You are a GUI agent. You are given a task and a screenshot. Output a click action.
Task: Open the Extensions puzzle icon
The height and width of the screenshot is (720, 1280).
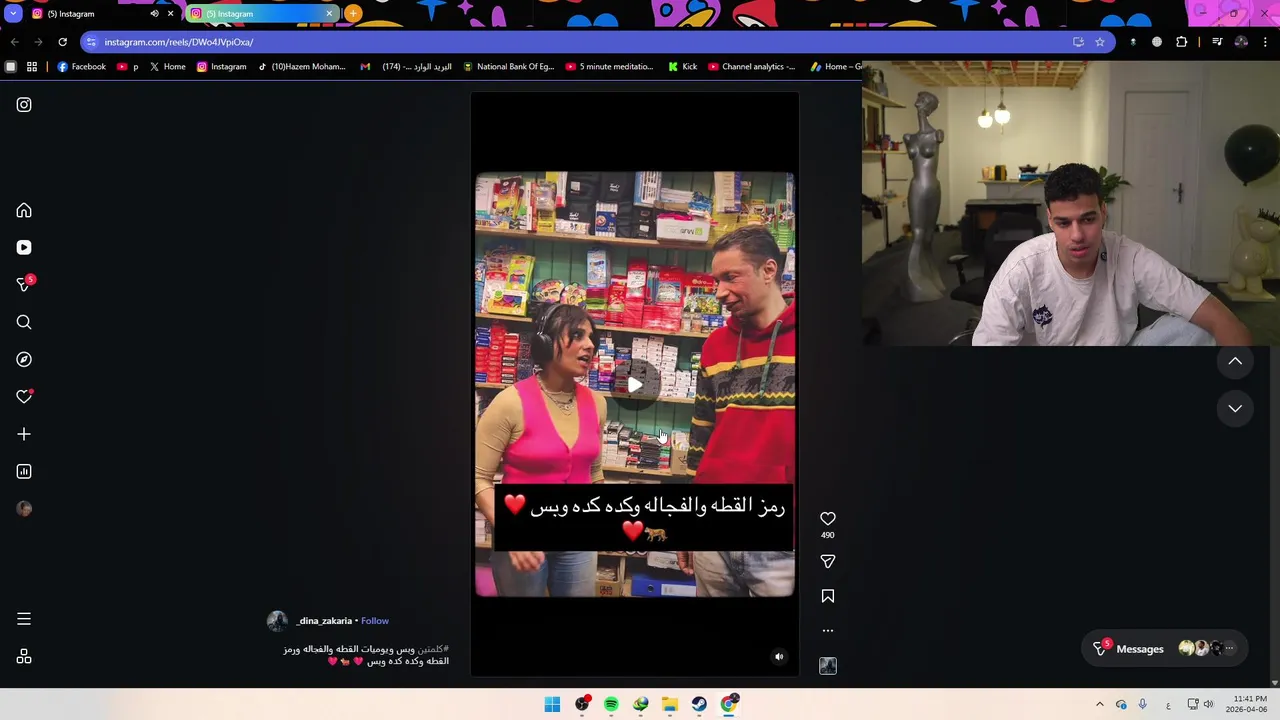(x=1182, y=42)
